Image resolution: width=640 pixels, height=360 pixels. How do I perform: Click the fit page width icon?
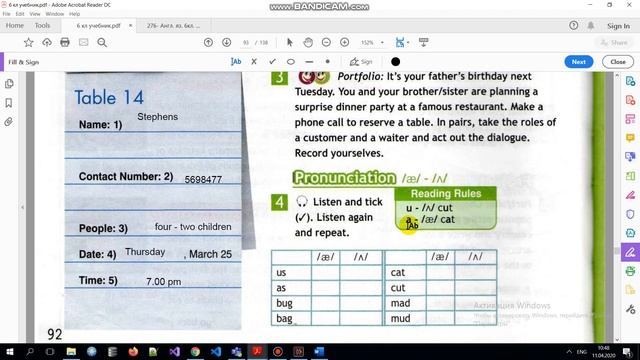[400, 42]
